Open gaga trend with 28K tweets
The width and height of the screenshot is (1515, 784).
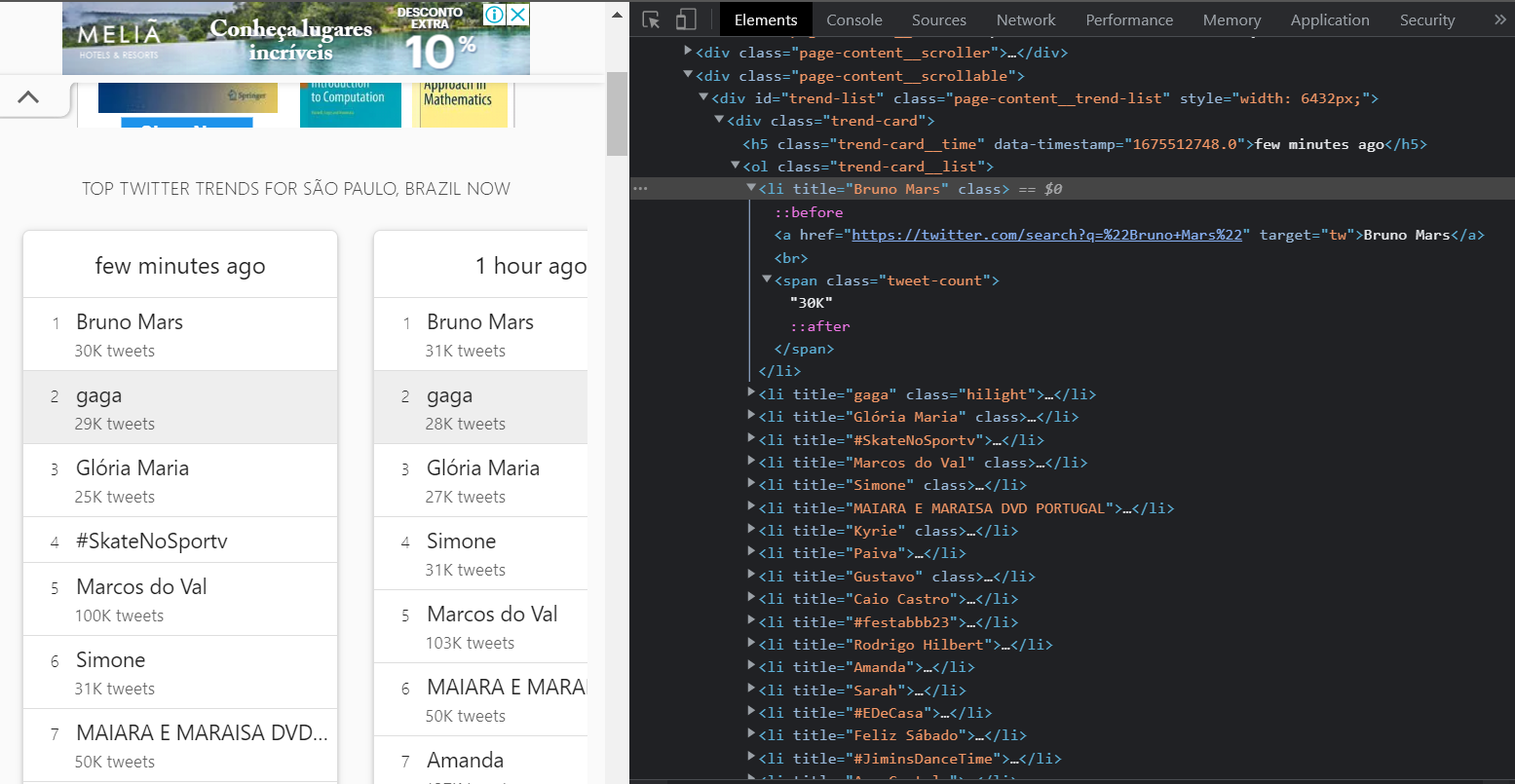coord(450,395)
